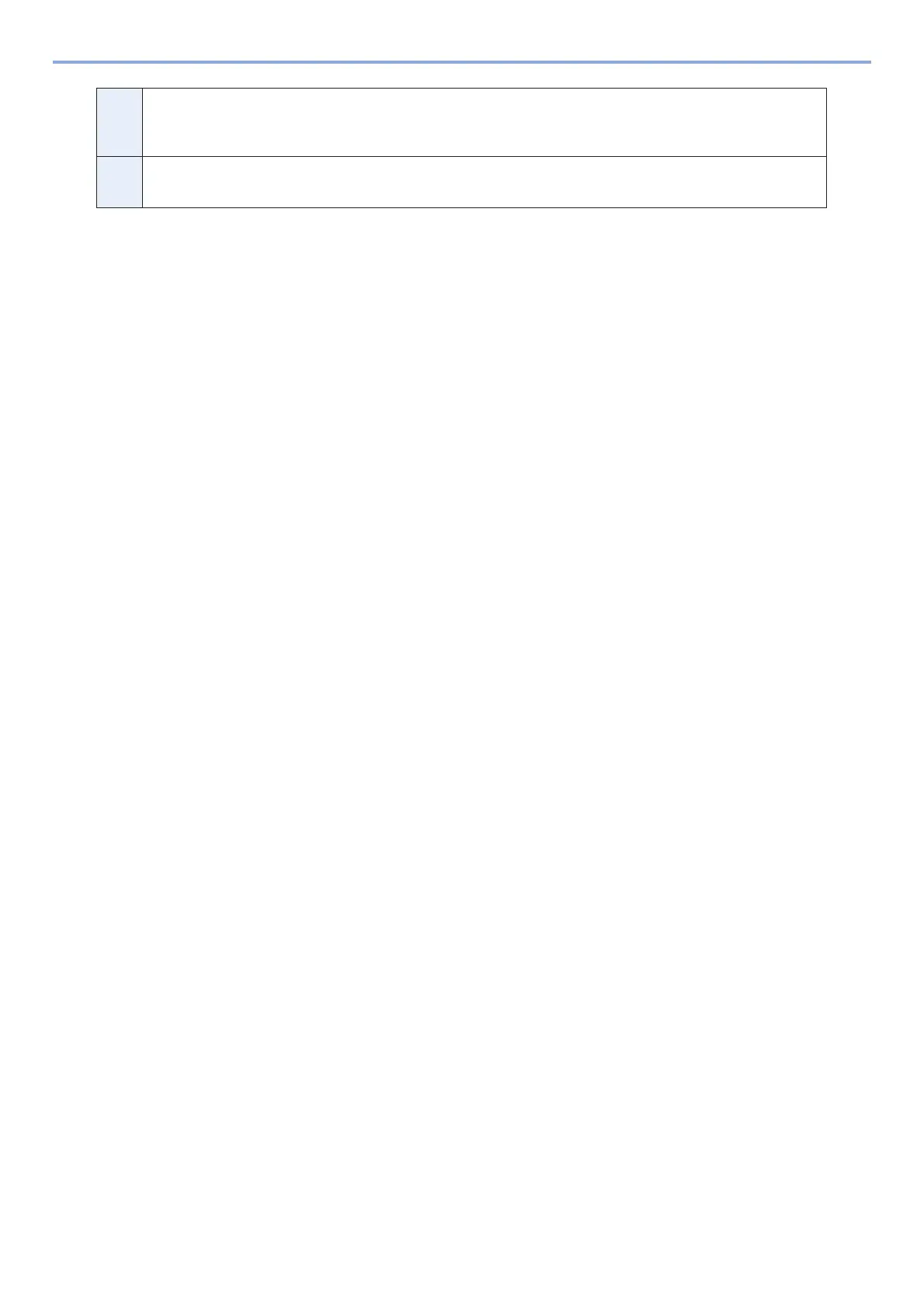
Task: Click the lower blue shaded table cell
Action: point(120,182)
